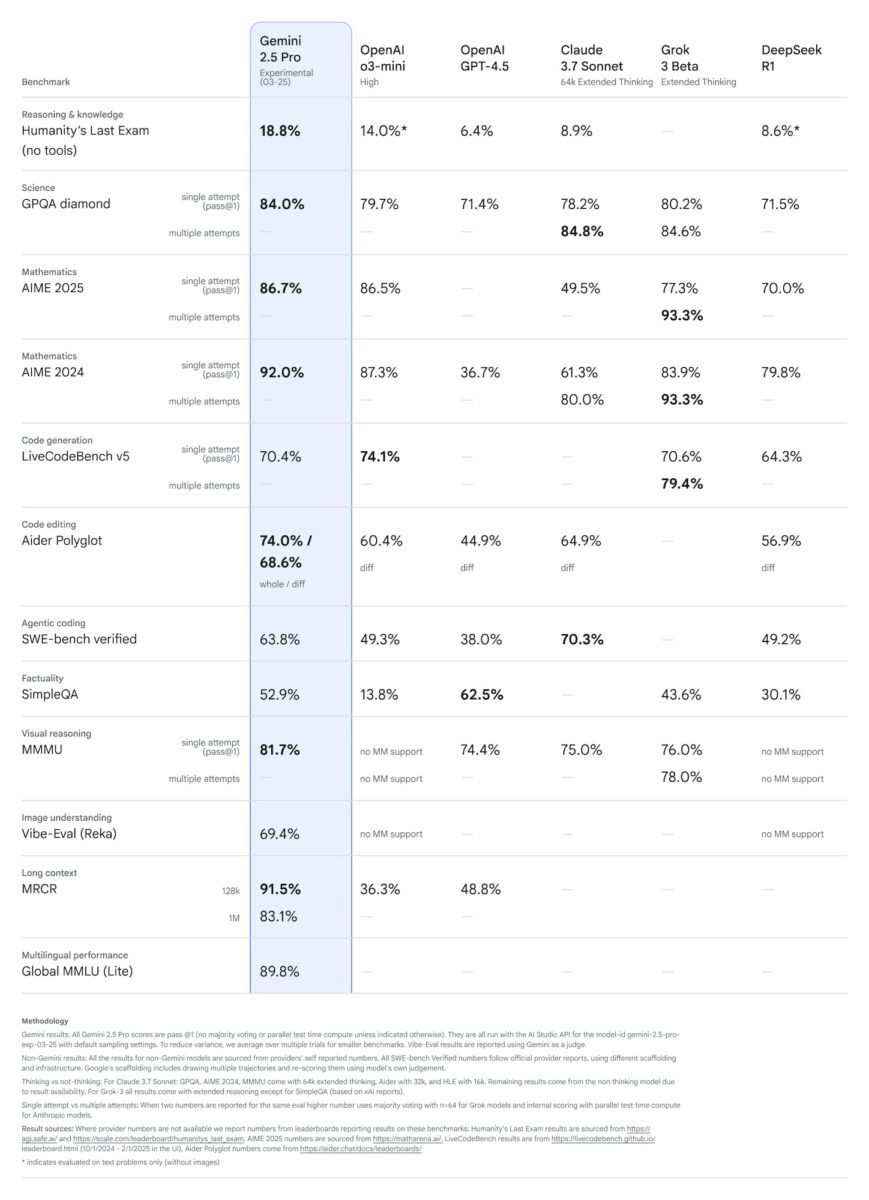Click the Aider Polyglot benchmark label

click(61, 541)
